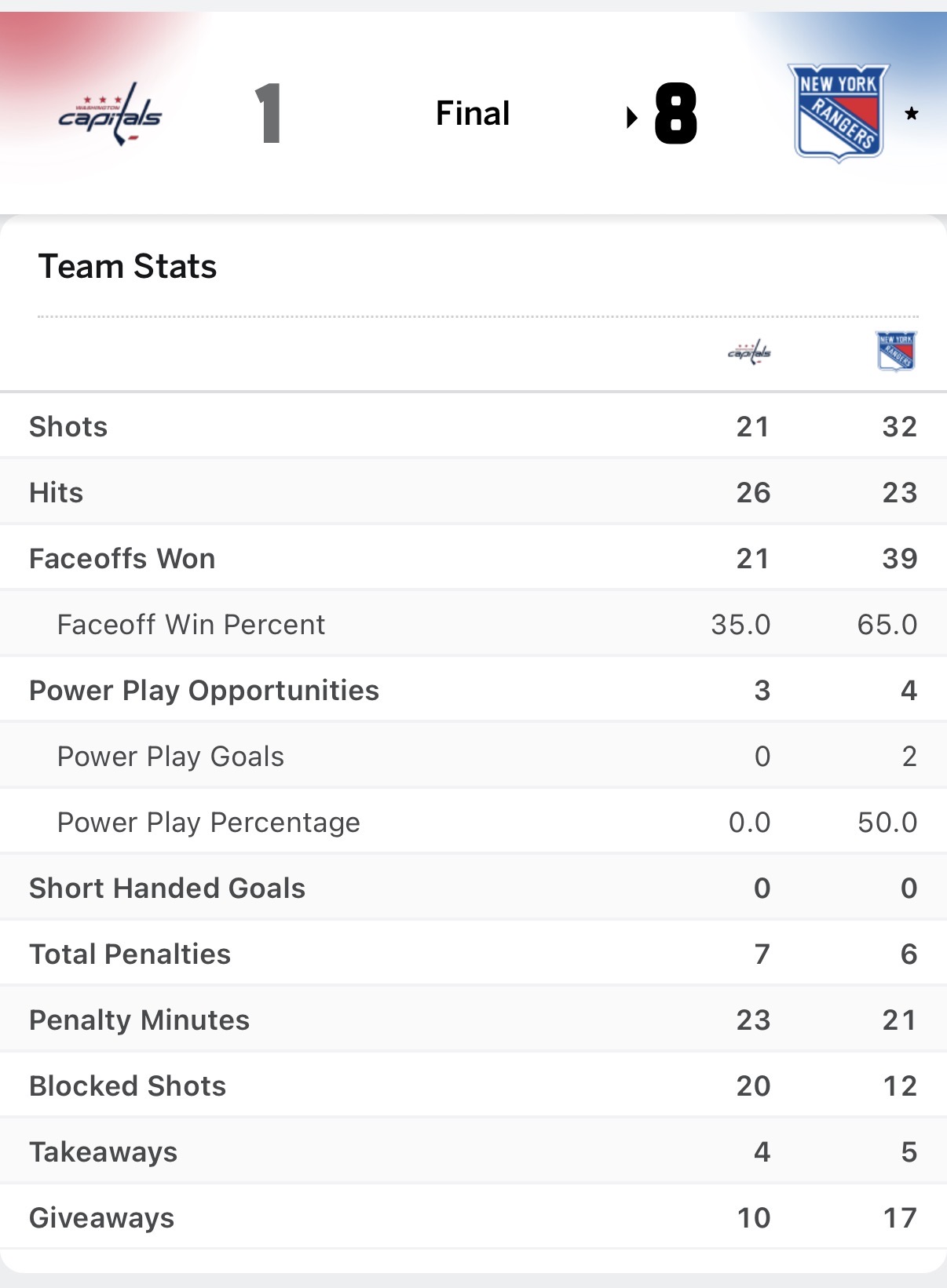Viewport: 947px width, 1288px height.
Task: Tap the New York Rangers header logo
Action: (x=839, y=113)
